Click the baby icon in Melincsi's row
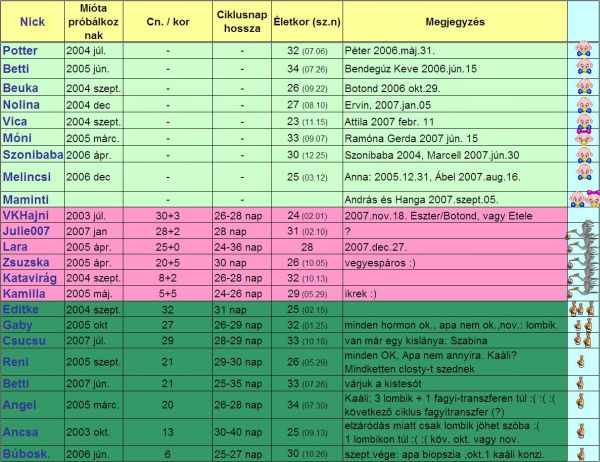The width and height of the screenshot is (600, 462). pyautogui.click(x=582, y=176)
